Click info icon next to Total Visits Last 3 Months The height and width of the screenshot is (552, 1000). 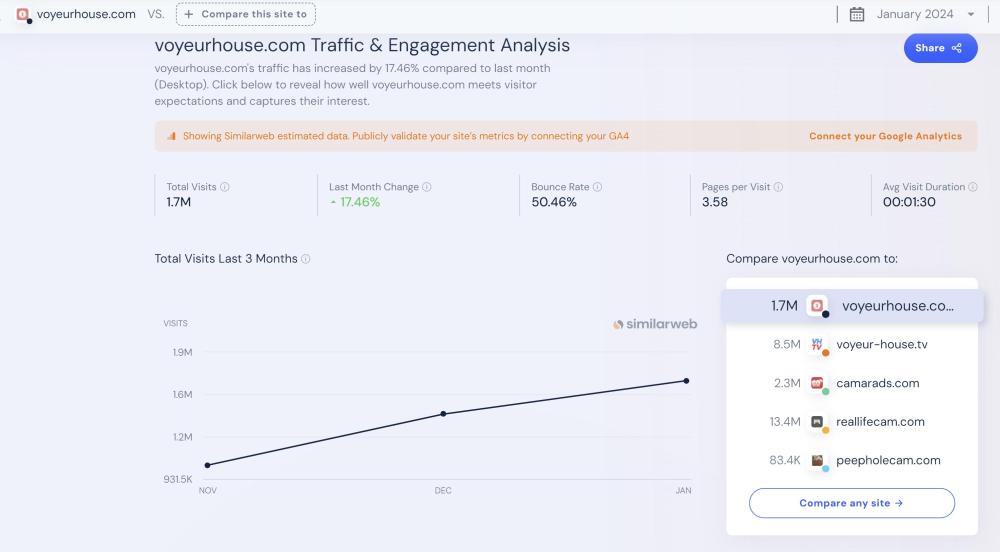point(306,259)
